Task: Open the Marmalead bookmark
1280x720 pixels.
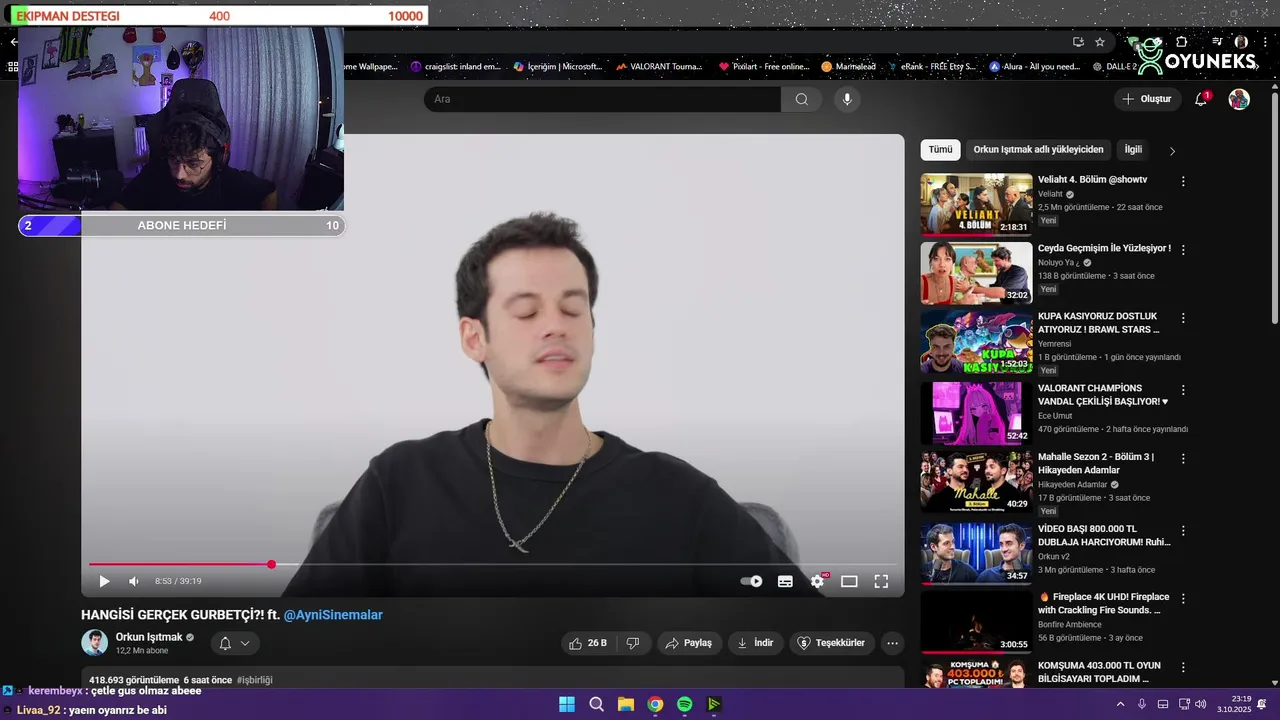Action: [x=848, y=67]
